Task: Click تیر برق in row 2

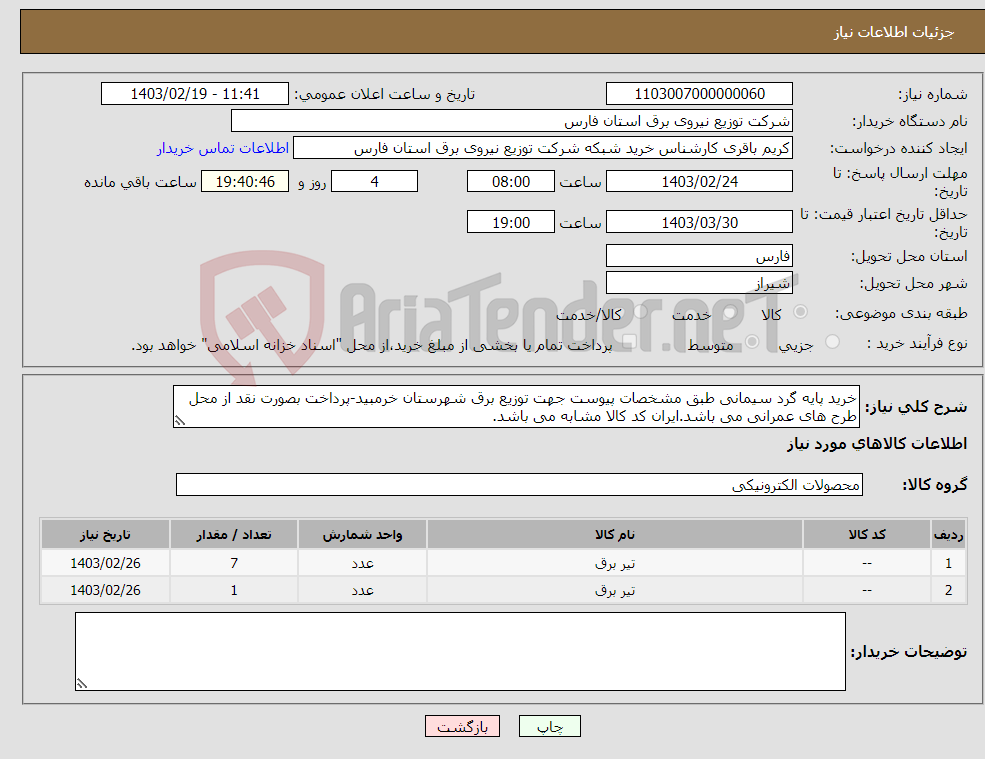Action: [x=615, y=591]
